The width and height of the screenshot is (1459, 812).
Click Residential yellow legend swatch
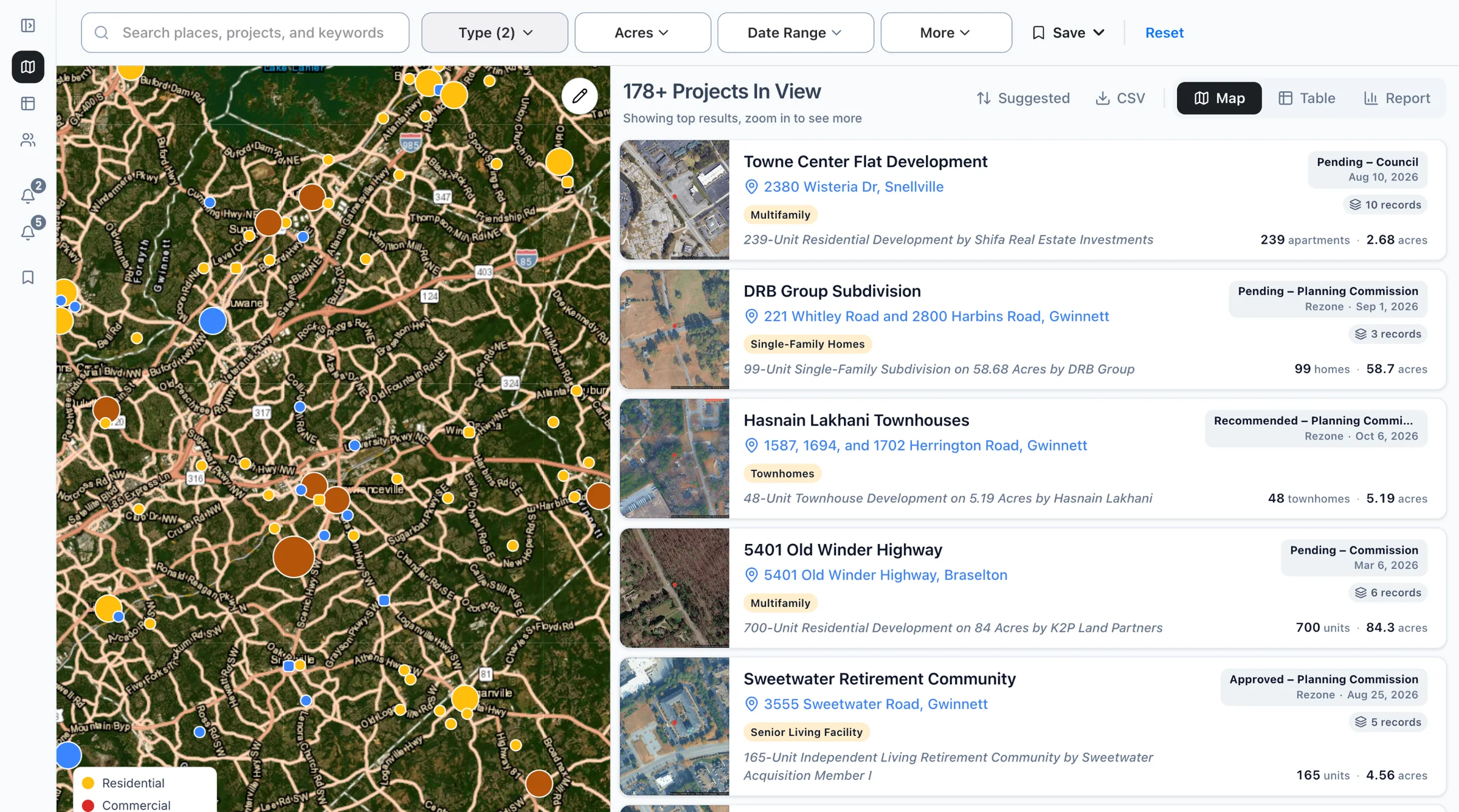point(88,783)
